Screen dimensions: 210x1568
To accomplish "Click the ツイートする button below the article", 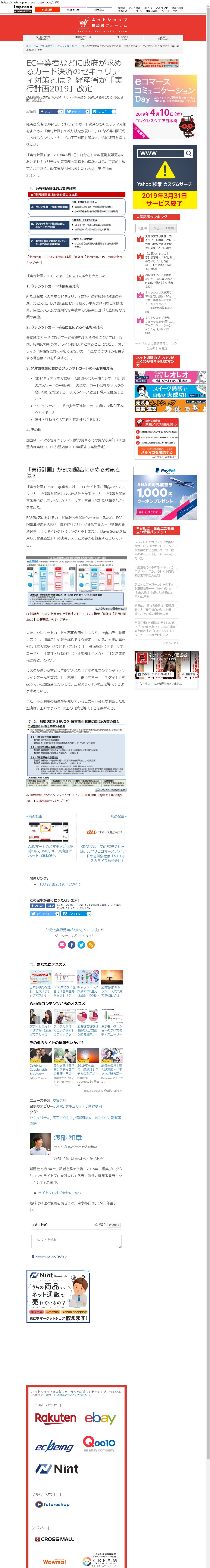I will point(44,914).
